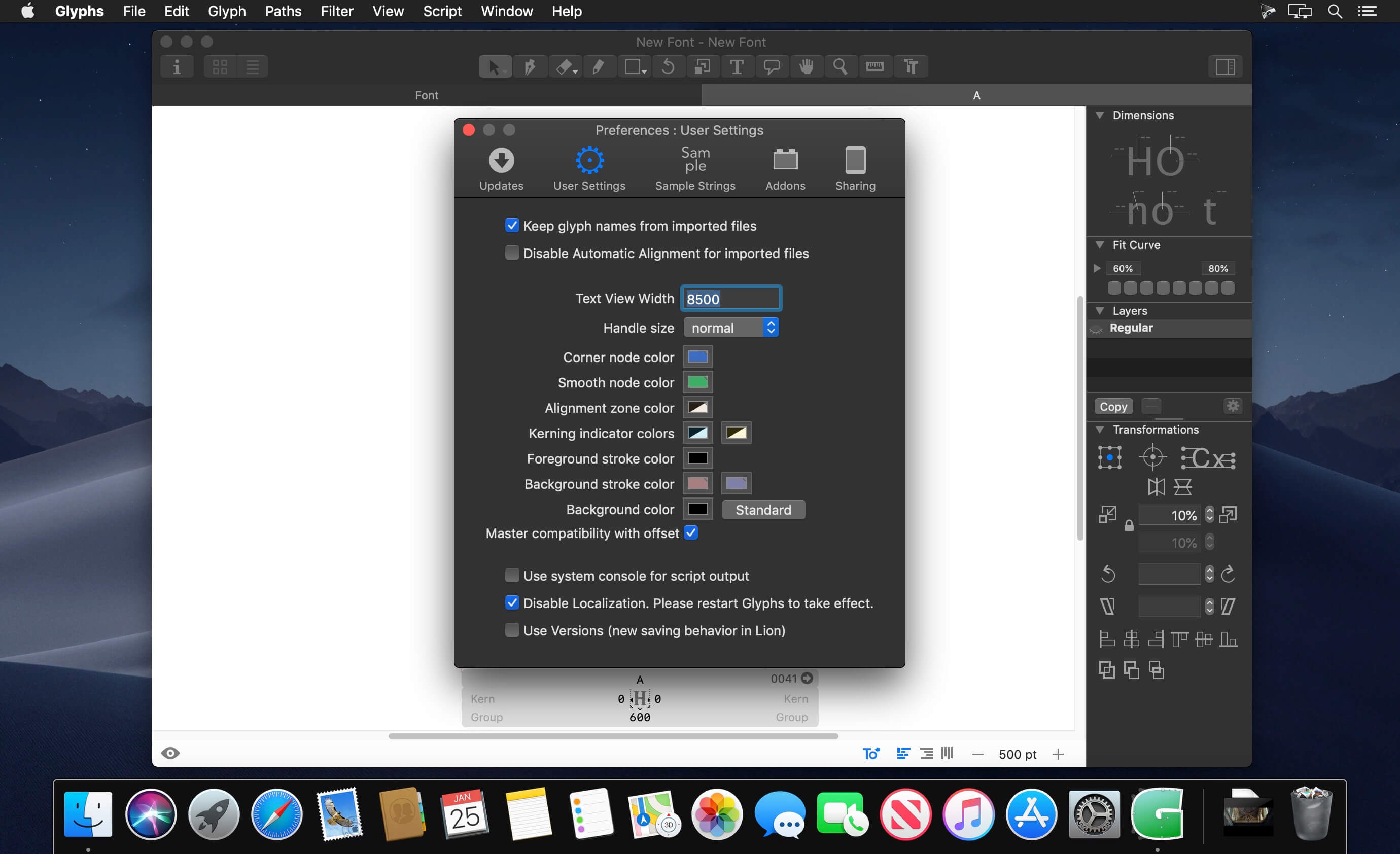This screenshot has height=854, width=1400.
Task: Select the Measurement ruler tool
Action: pos(875,66)
